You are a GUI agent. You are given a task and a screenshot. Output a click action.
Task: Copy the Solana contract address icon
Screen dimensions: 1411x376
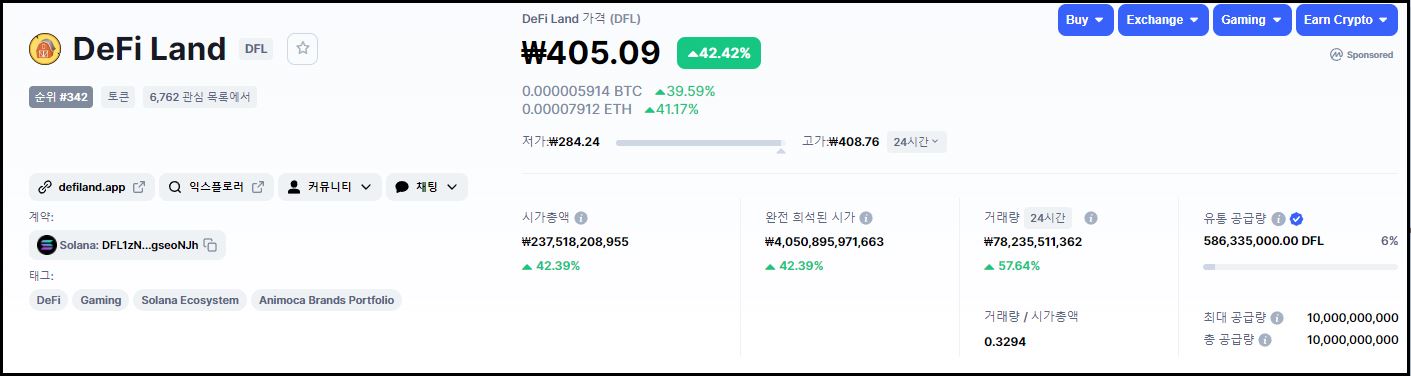211,245
